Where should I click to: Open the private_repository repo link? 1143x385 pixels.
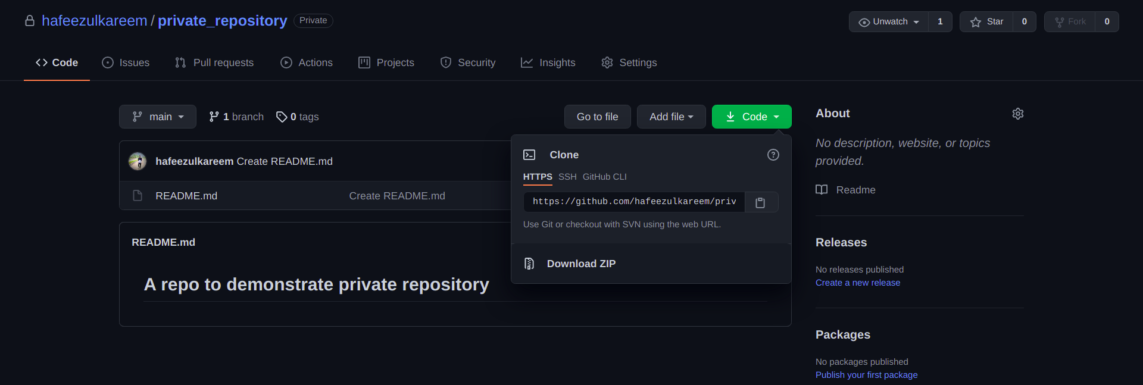[222, 20]
